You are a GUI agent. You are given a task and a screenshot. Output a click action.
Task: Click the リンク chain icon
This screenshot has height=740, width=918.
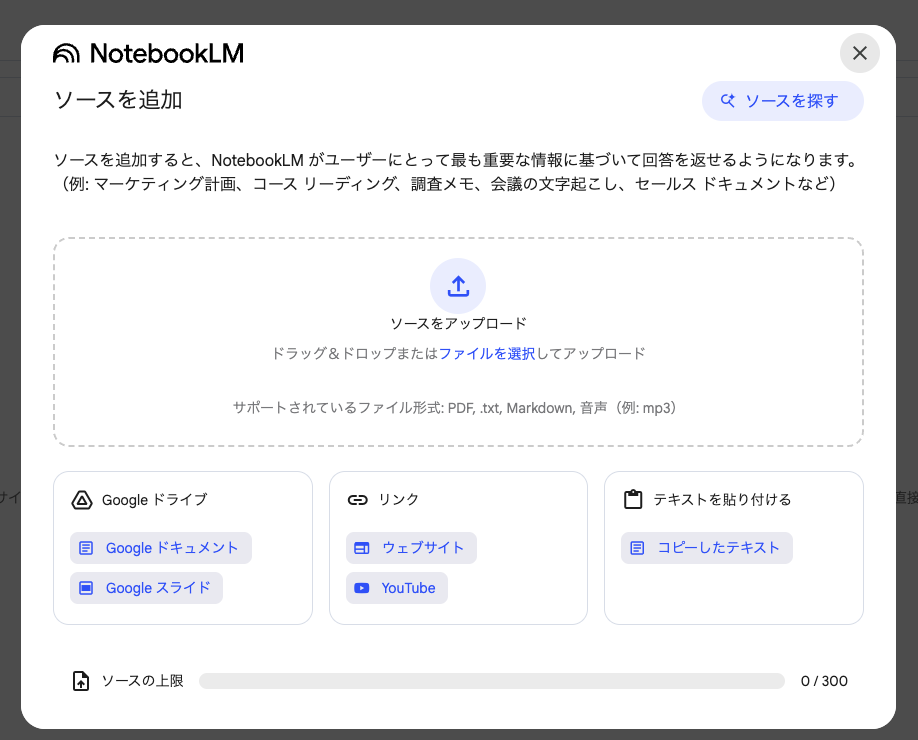click(x=358, y=500)
